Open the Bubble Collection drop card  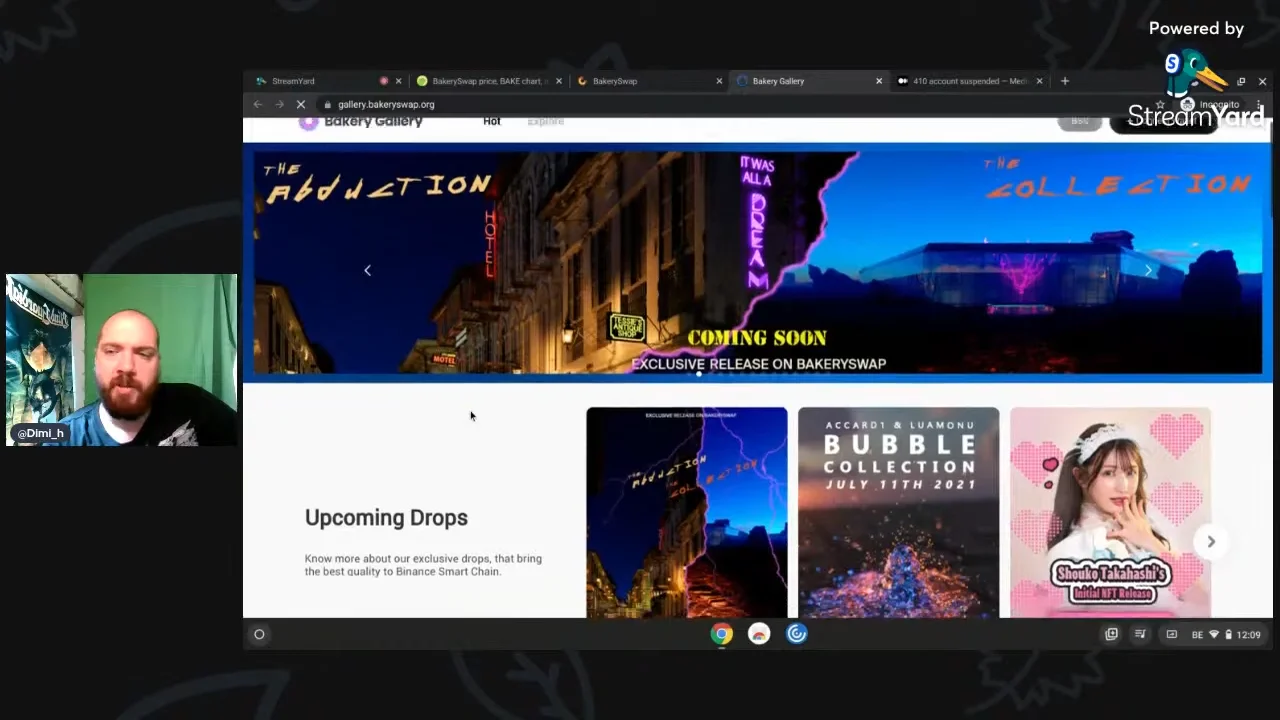point(898,512)
